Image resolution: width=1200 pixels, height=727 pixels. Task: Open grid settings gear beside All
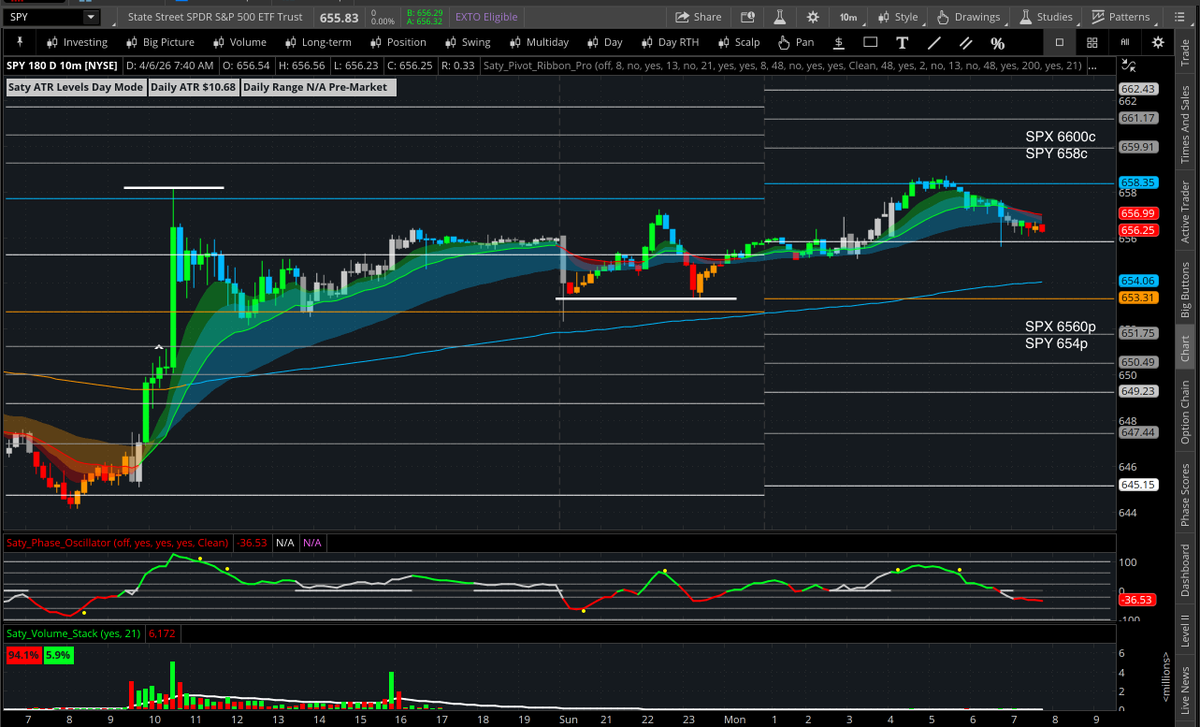tap(1158, 42)
